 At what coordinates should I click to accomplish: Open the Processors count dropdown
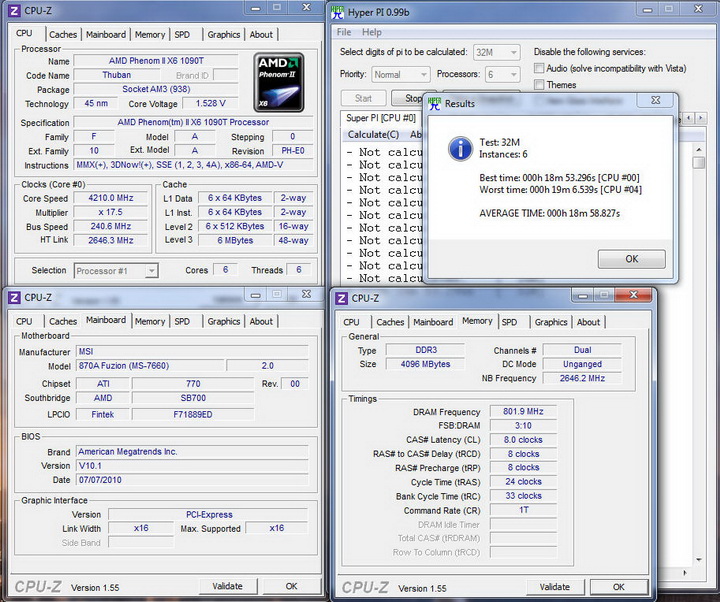coord(502,74)
